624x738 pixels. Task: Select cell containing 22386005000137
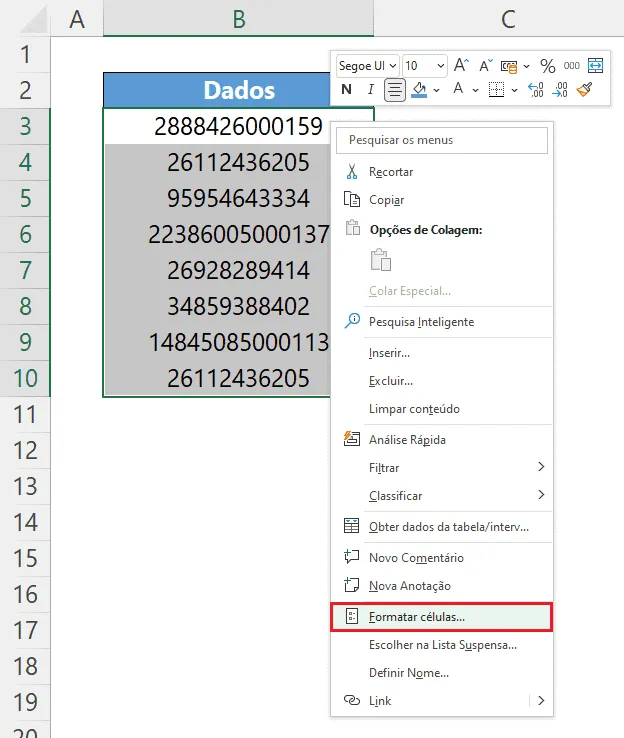point(238,234)
